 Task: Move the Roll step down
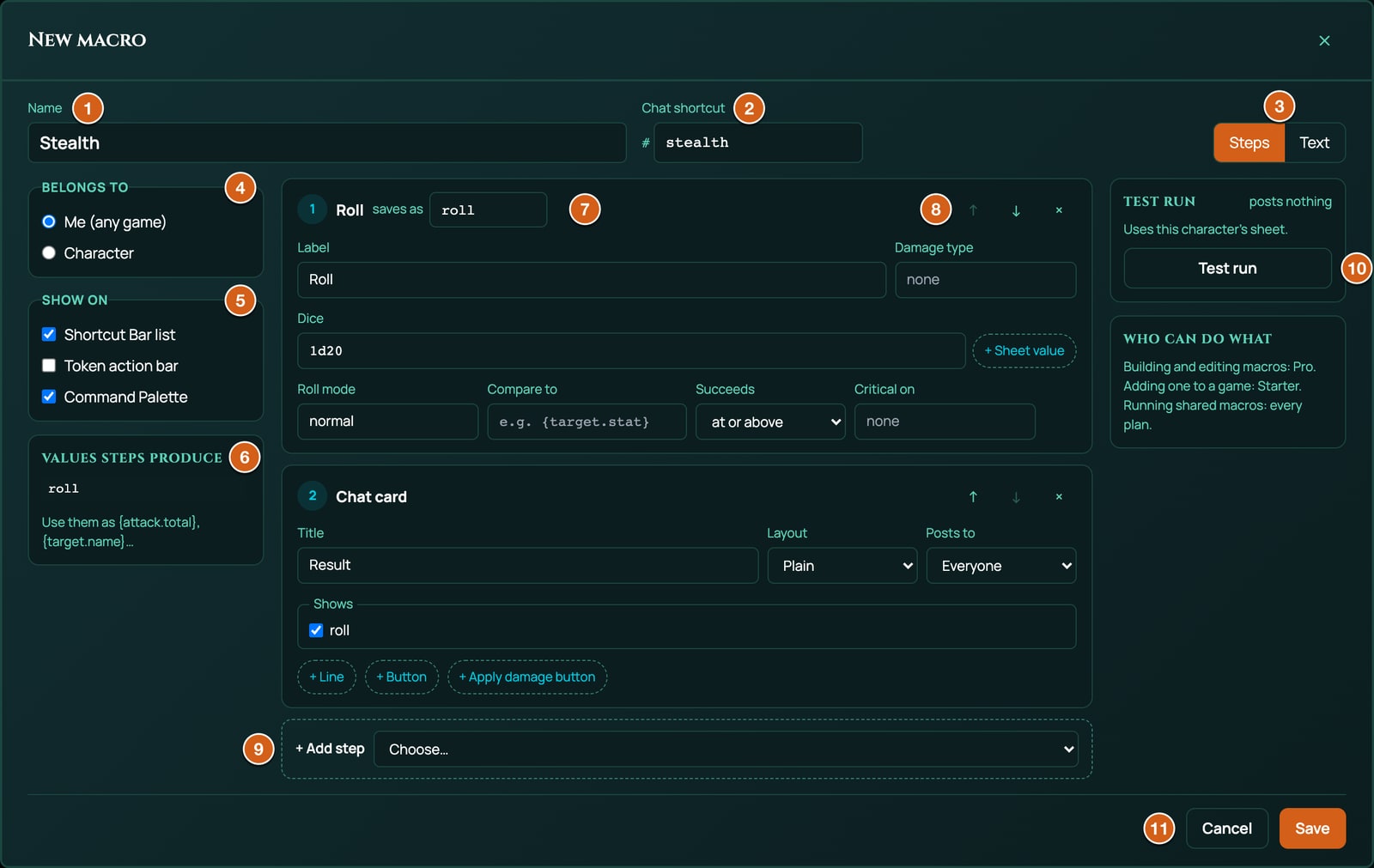pos(1016,210)
